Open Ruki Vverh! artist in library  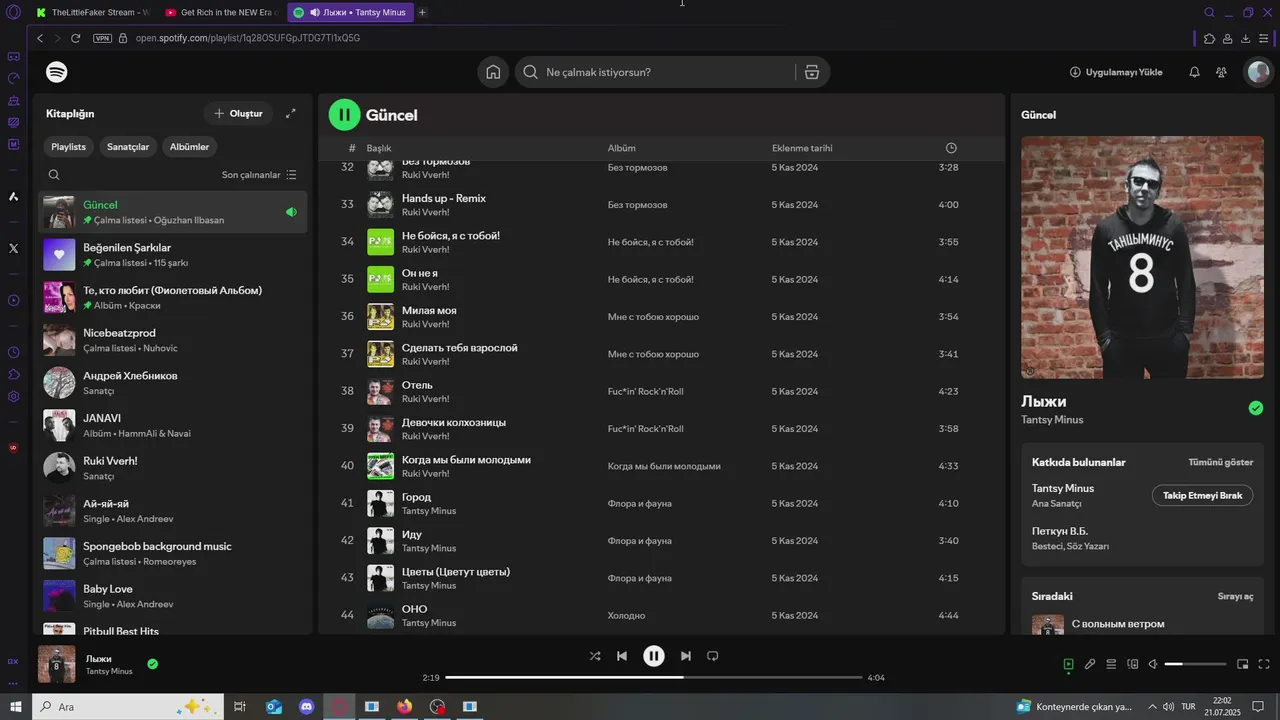174,467
